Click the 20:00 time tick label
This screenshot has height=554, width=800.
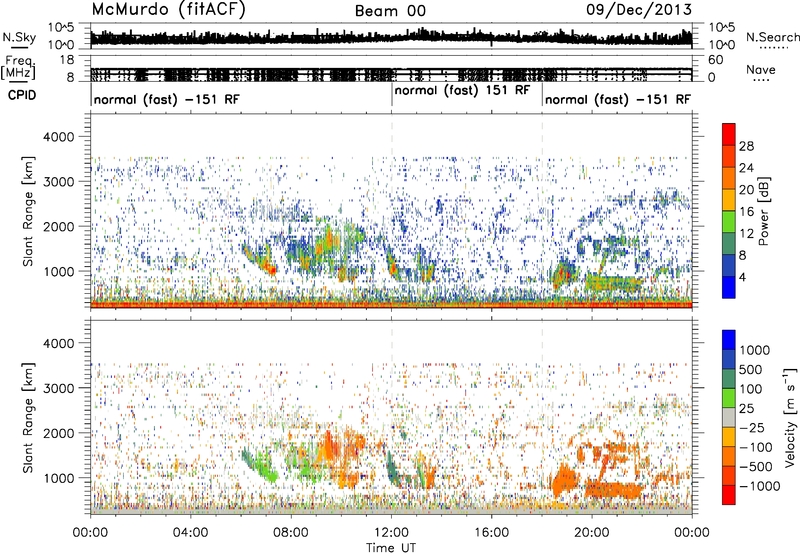pos(592,533)
